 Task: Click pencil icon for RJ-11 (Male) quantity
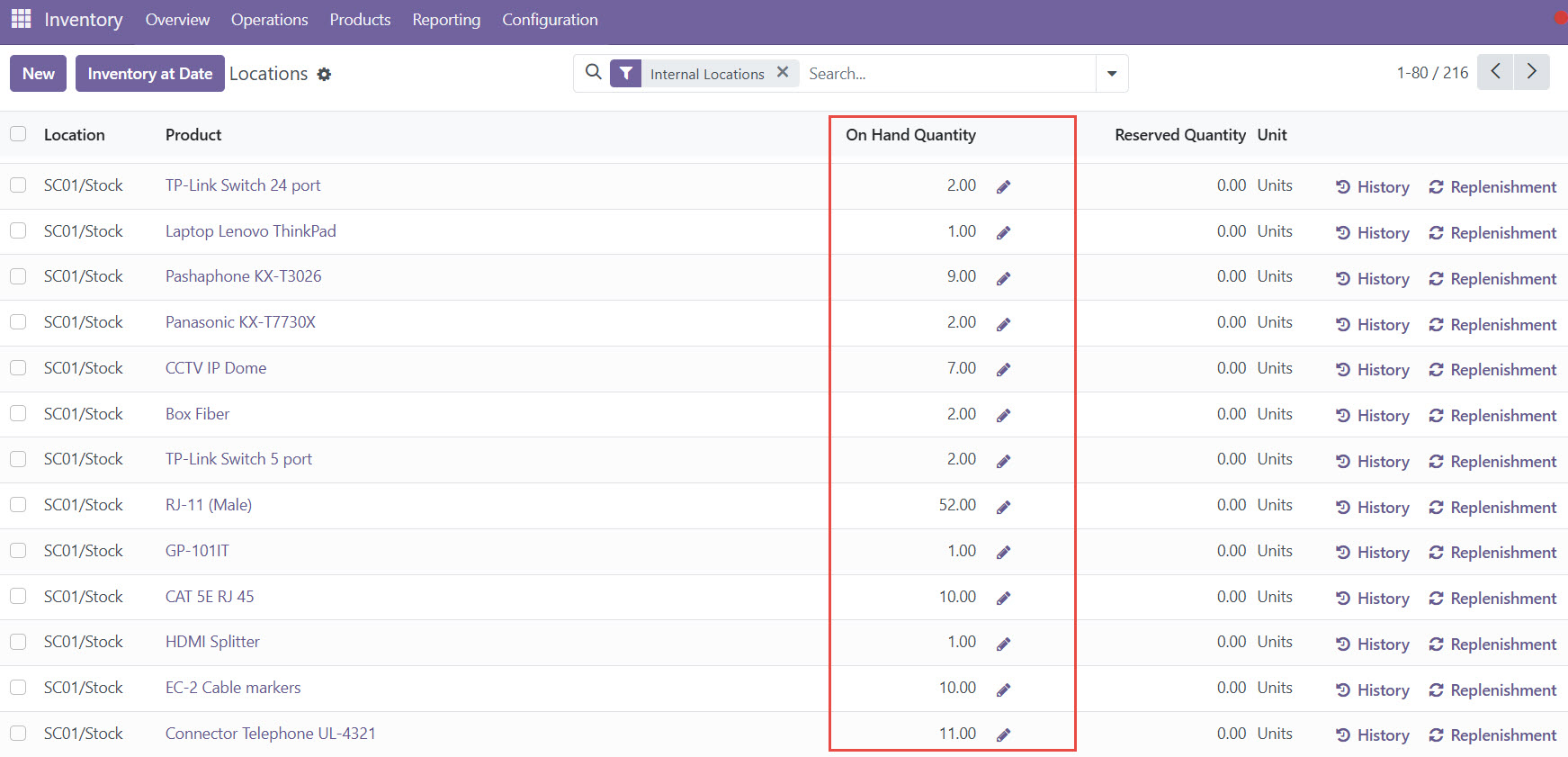pos(1003,508)
